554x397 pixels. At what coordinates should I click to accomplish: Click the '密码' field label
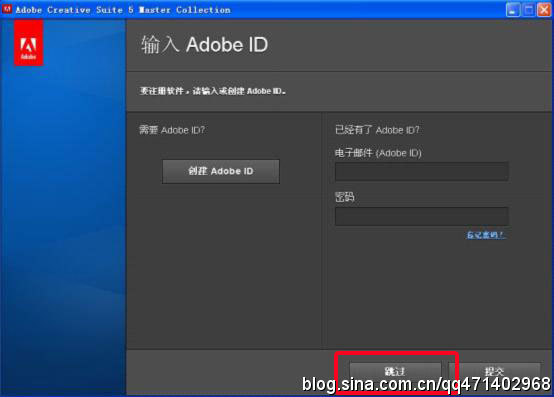pos(344,197)
